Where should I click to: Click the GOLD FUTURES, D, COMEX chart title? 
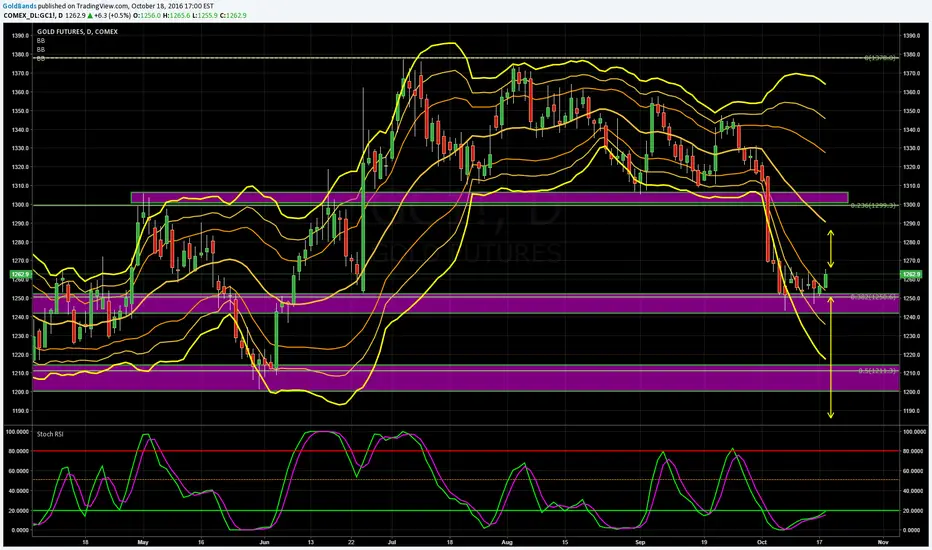click(77, 32)
